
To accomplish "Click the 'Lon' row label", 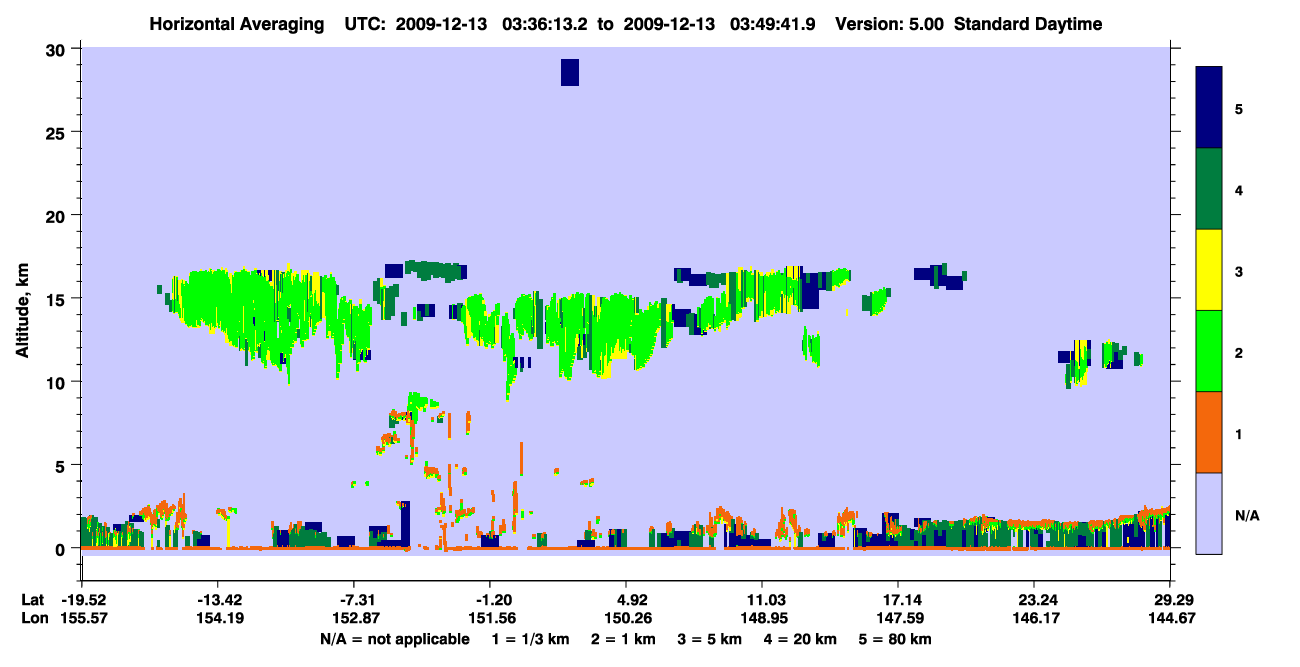I will point(33,618).
